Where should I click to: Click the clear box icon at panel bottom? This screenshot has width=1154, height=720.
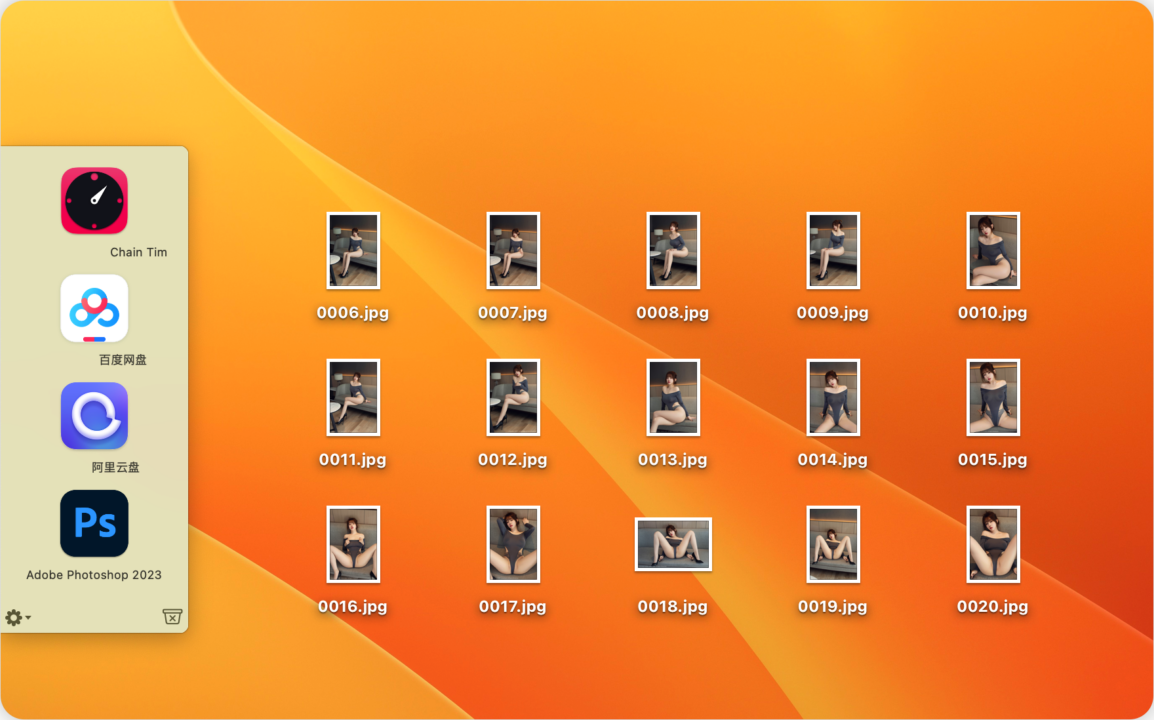pyautogui.click(x=172, y=617)
